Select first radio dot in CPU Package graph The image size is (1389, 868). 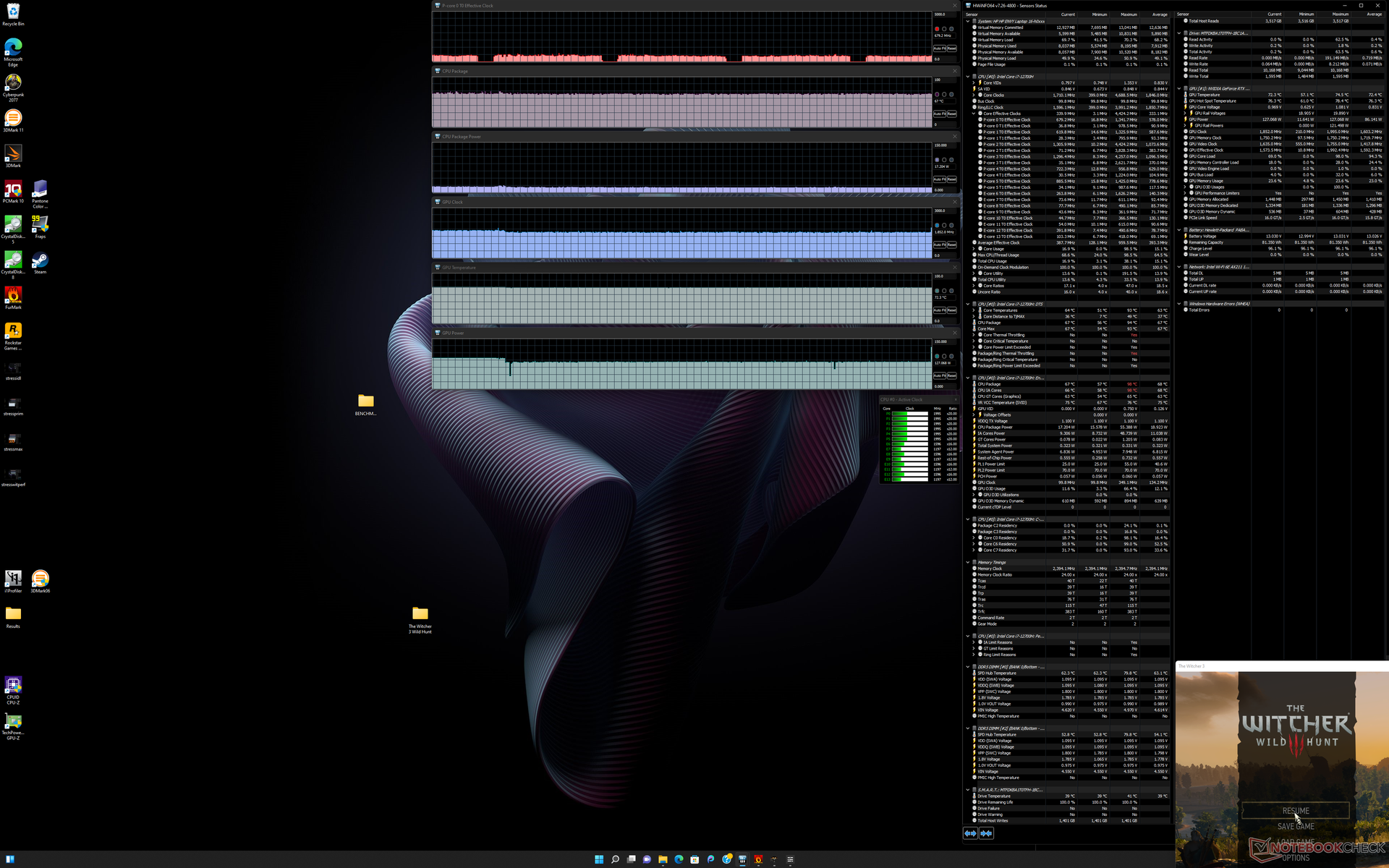tap(937, 95)
